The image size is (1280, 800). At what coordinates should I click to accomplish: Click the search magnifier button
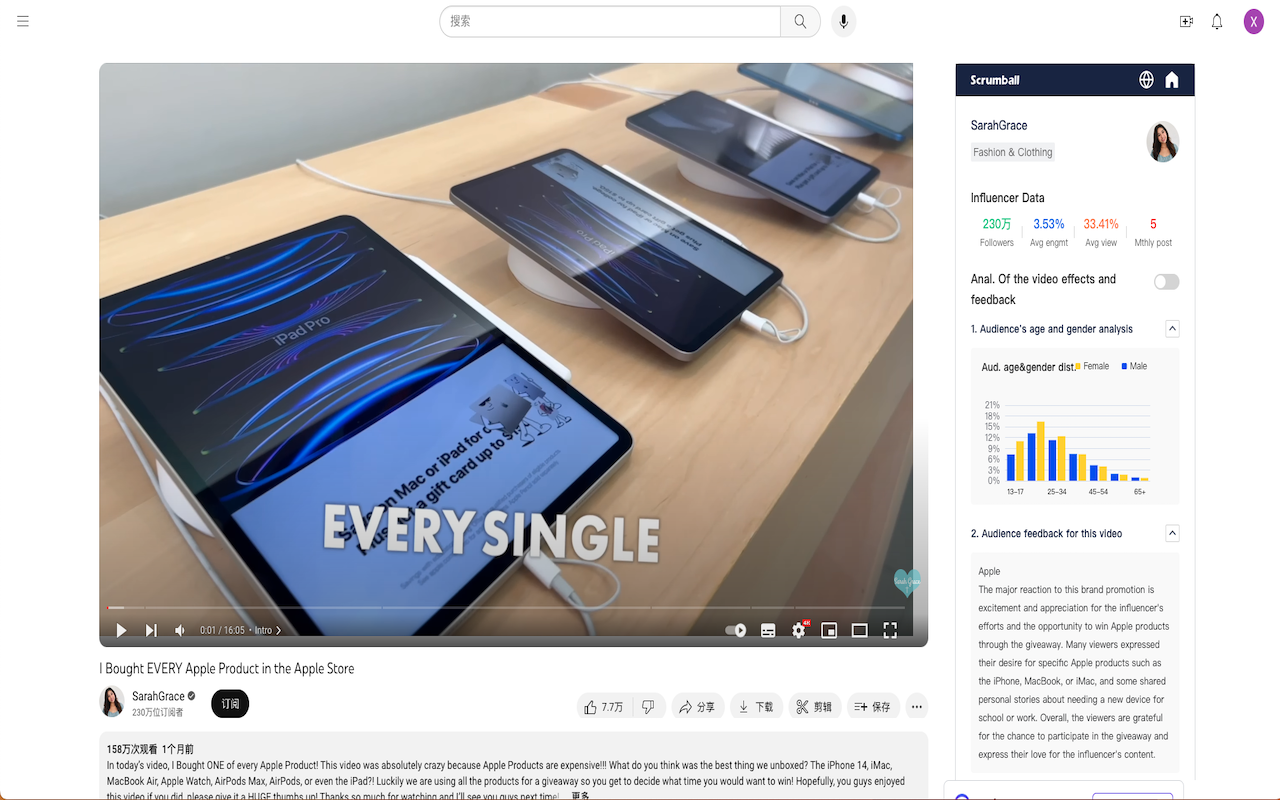(800, 21)
